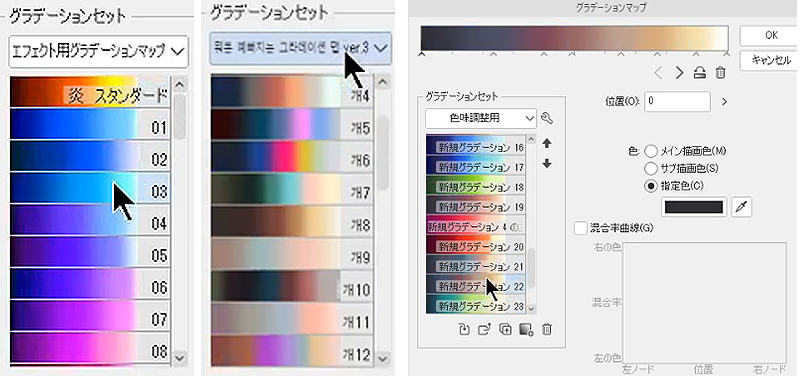Open the ver.3 gradient set dropdown
This screenshot has width=800, height=376.
pyautogui.click(x=301, y=48)
